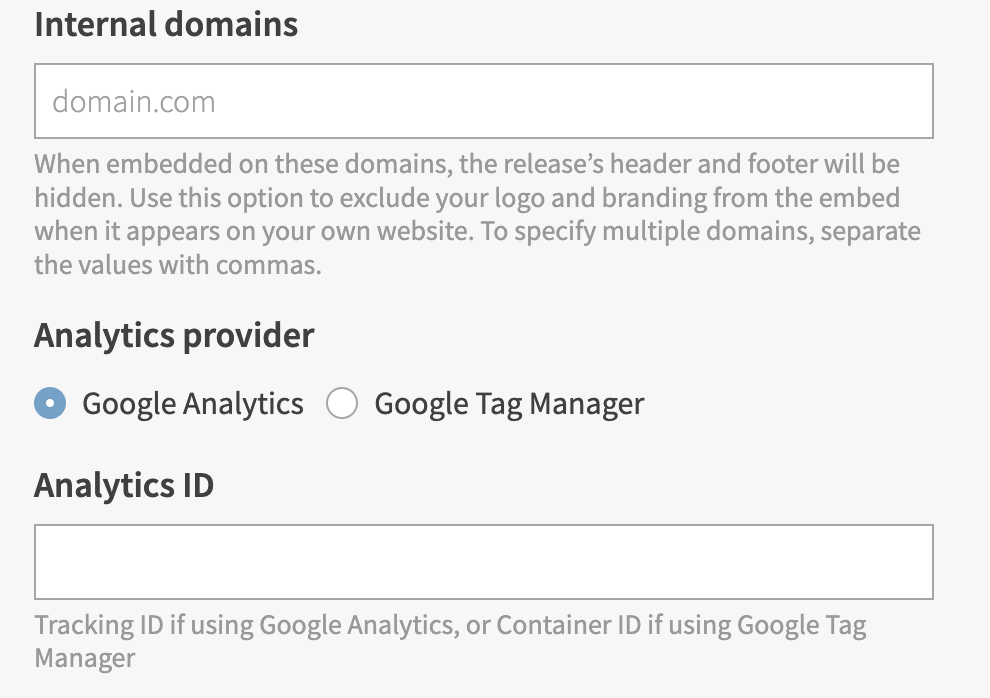
Task: Select the Google Analytics radio button
Action: point(50,404)
